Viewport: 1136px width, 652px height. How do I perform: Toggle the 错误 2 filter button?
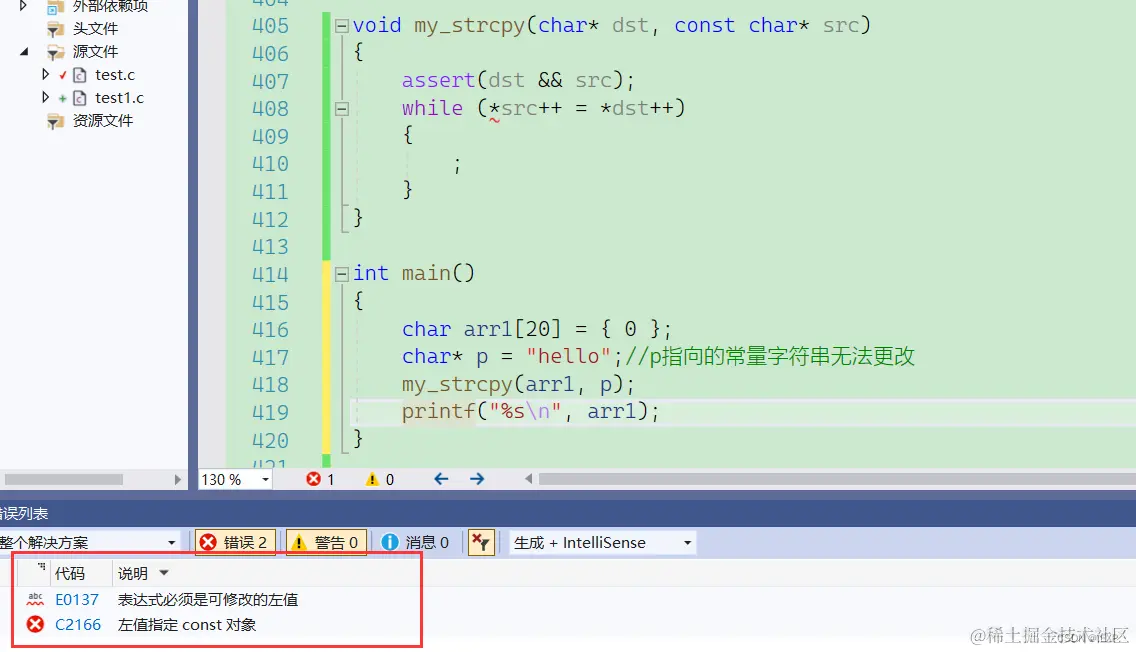(x=235, y=542)
